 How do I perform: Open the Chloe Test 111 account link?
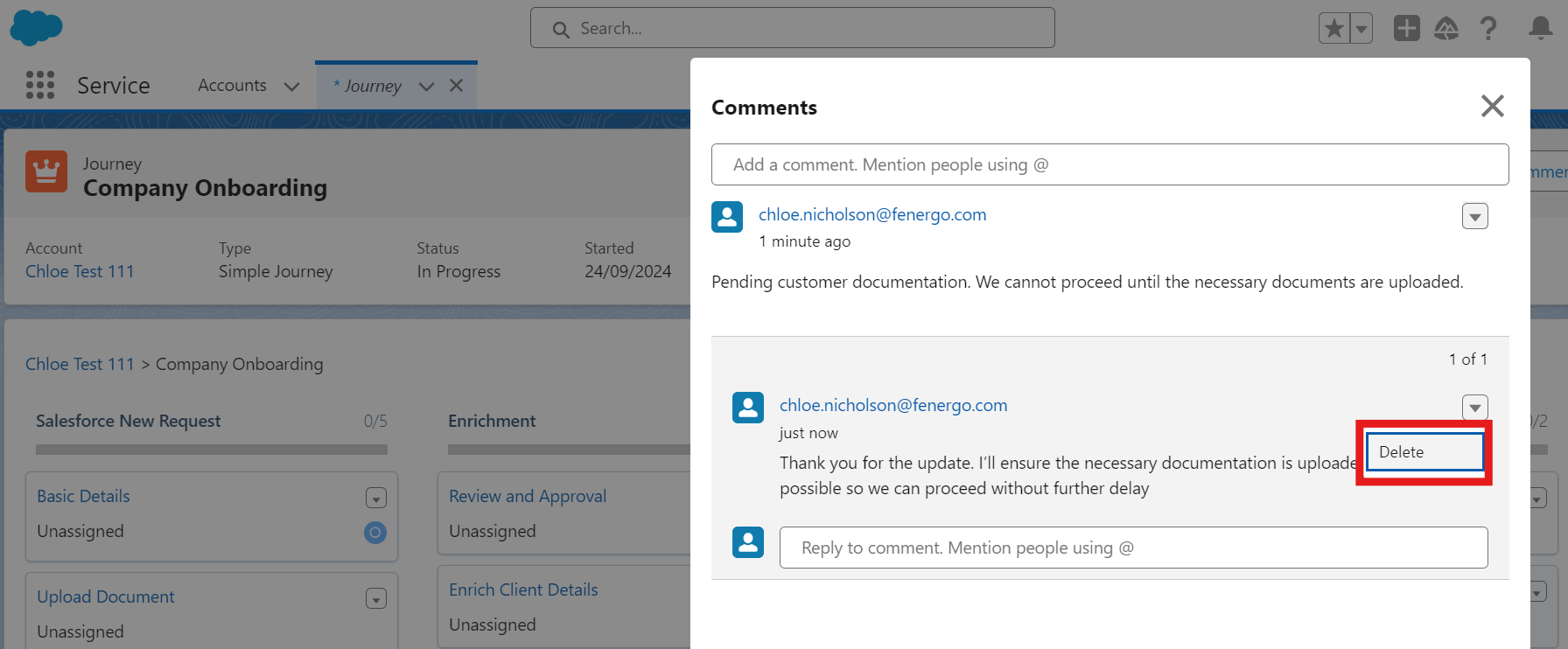click(80, 272)
